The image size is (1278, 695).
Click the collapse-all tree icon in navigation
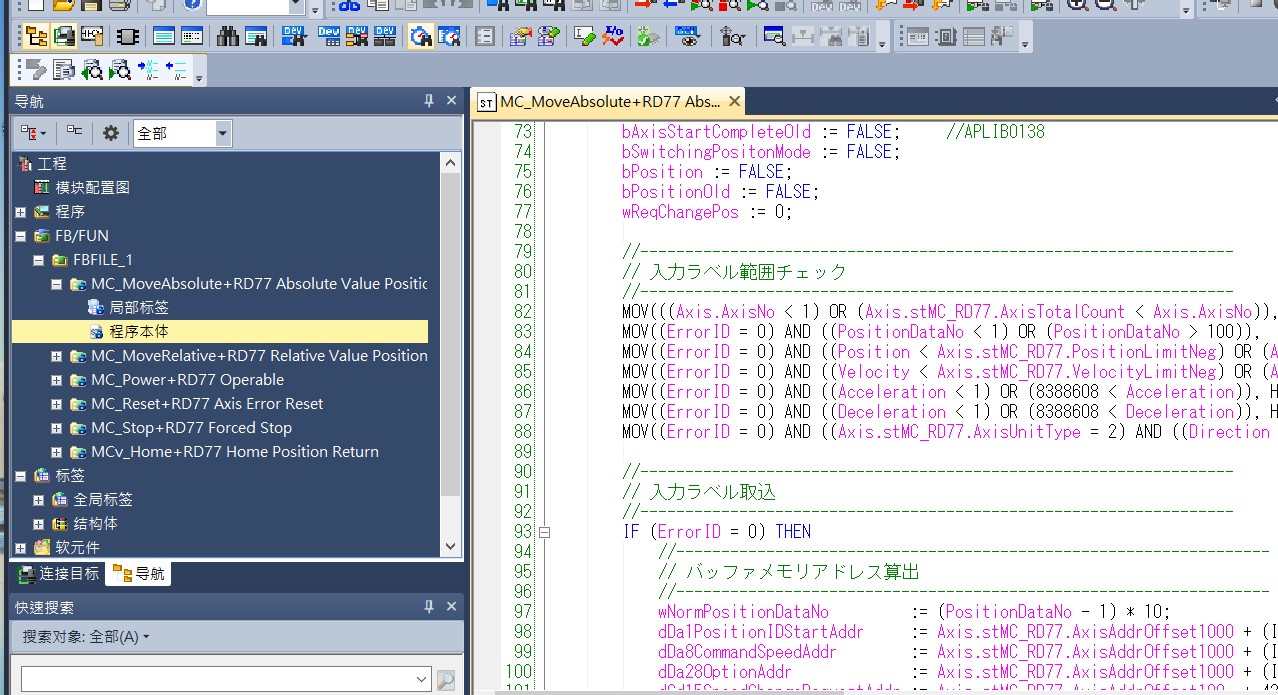pyautogui.click(x=74, y=132)
